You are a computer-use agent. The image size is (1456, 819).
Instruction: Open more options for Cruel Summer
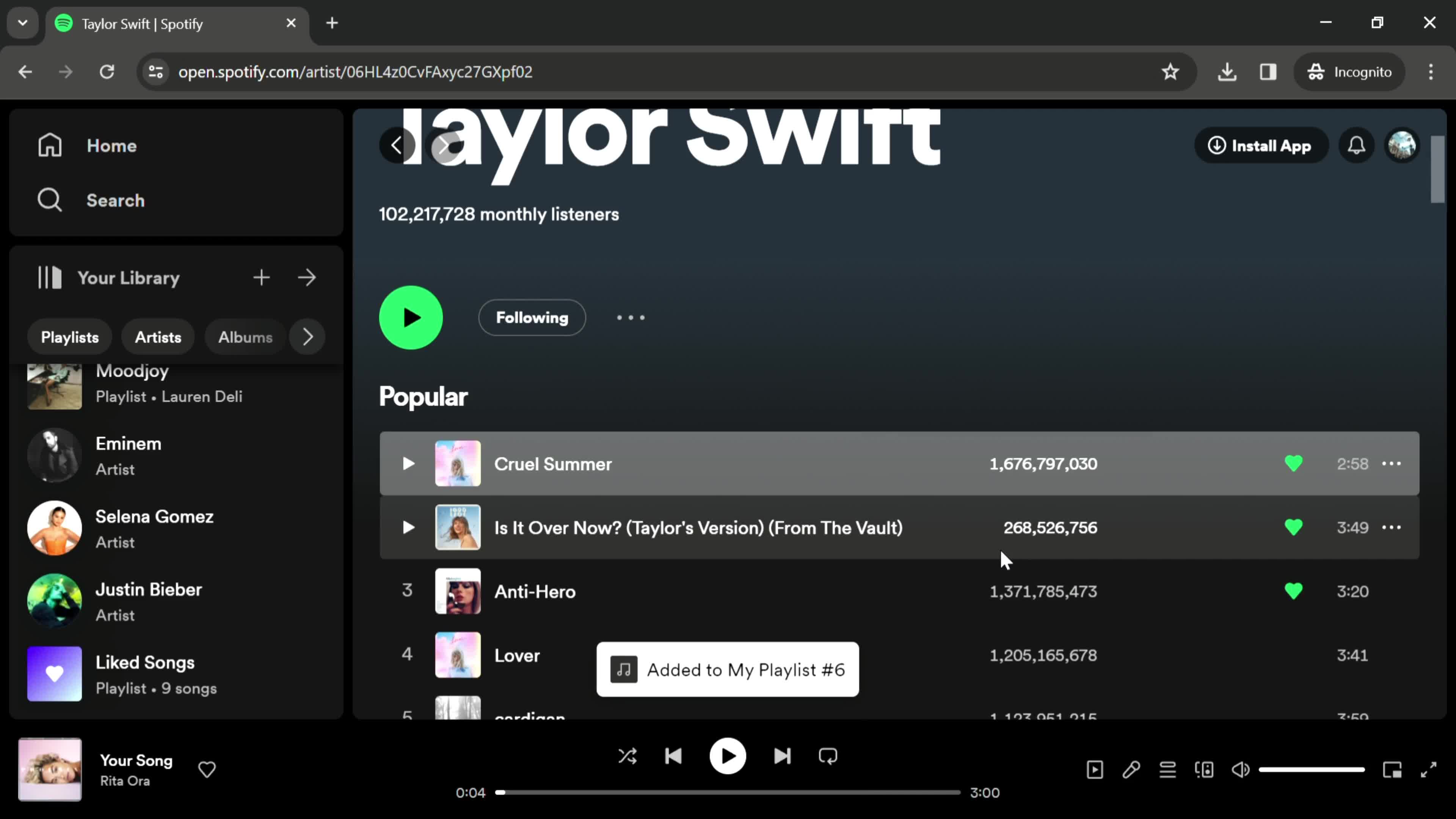[x=1391, y=464]
